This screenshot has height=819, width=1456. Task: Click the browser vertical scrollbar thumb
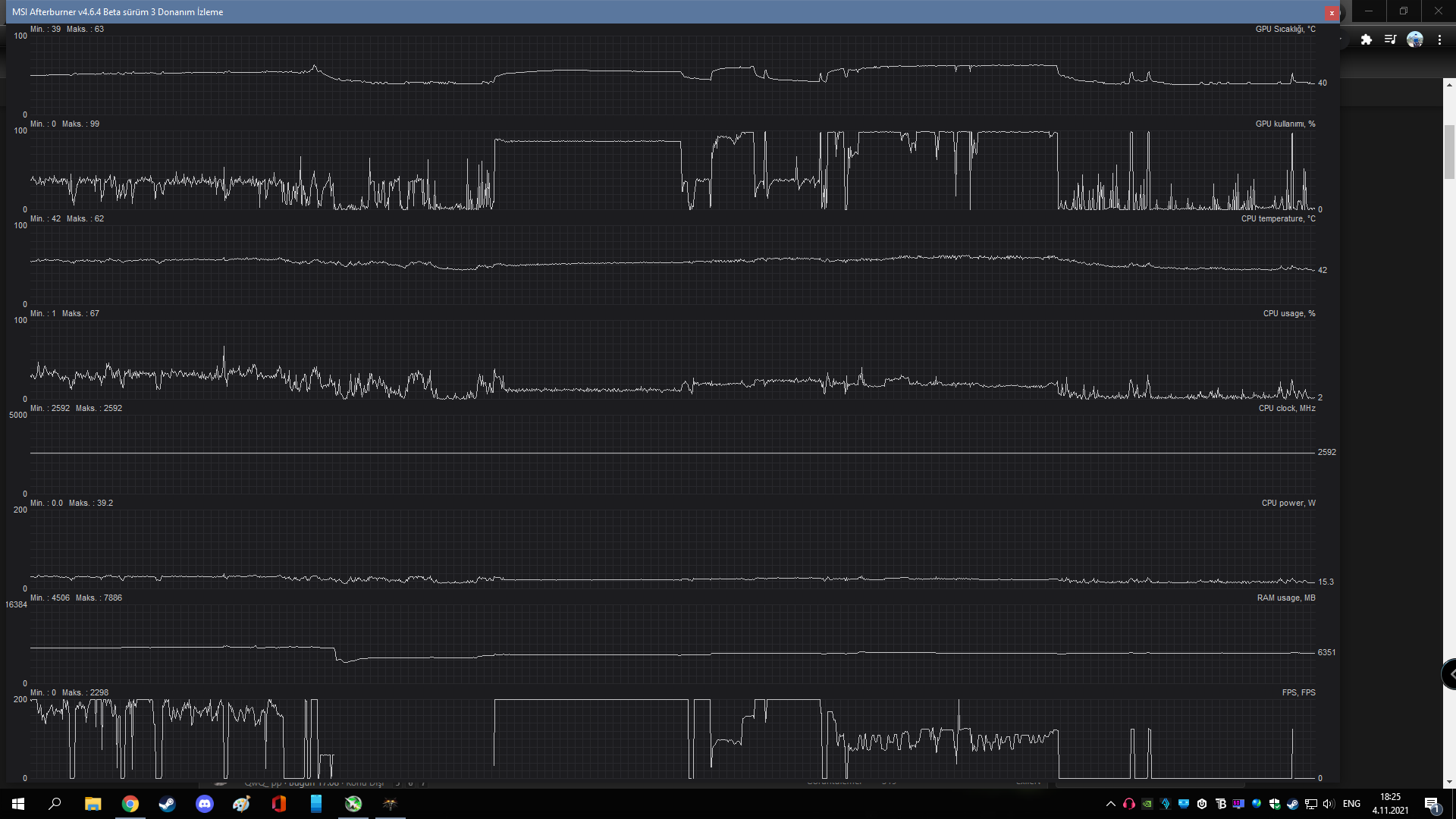point(1449,152)
